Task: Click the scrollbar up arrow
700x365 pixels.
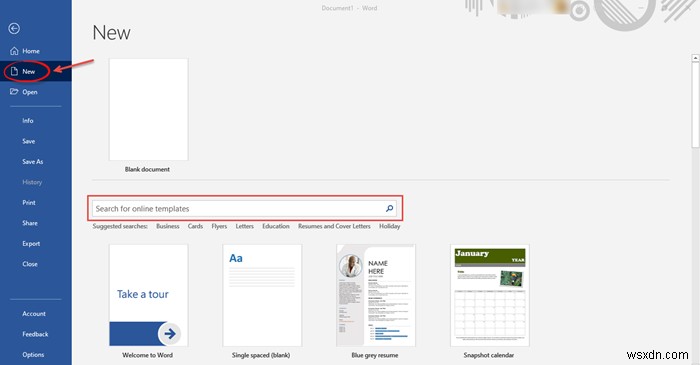Action: 696,58
